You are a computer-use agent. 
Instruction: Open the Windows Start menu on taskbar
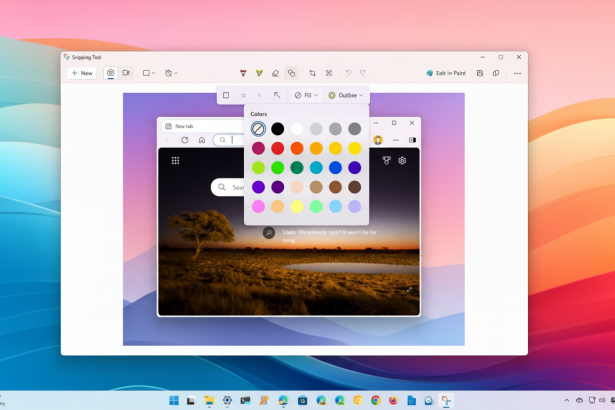tap(174, 400)
